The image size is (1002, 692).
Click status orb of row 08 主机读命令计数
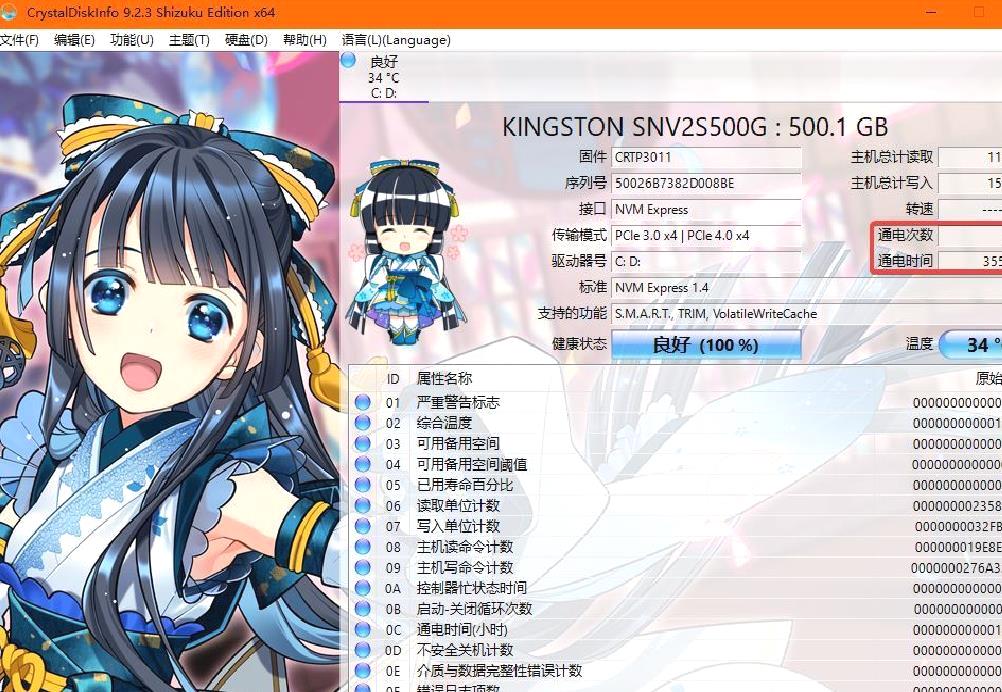[362, 547]
